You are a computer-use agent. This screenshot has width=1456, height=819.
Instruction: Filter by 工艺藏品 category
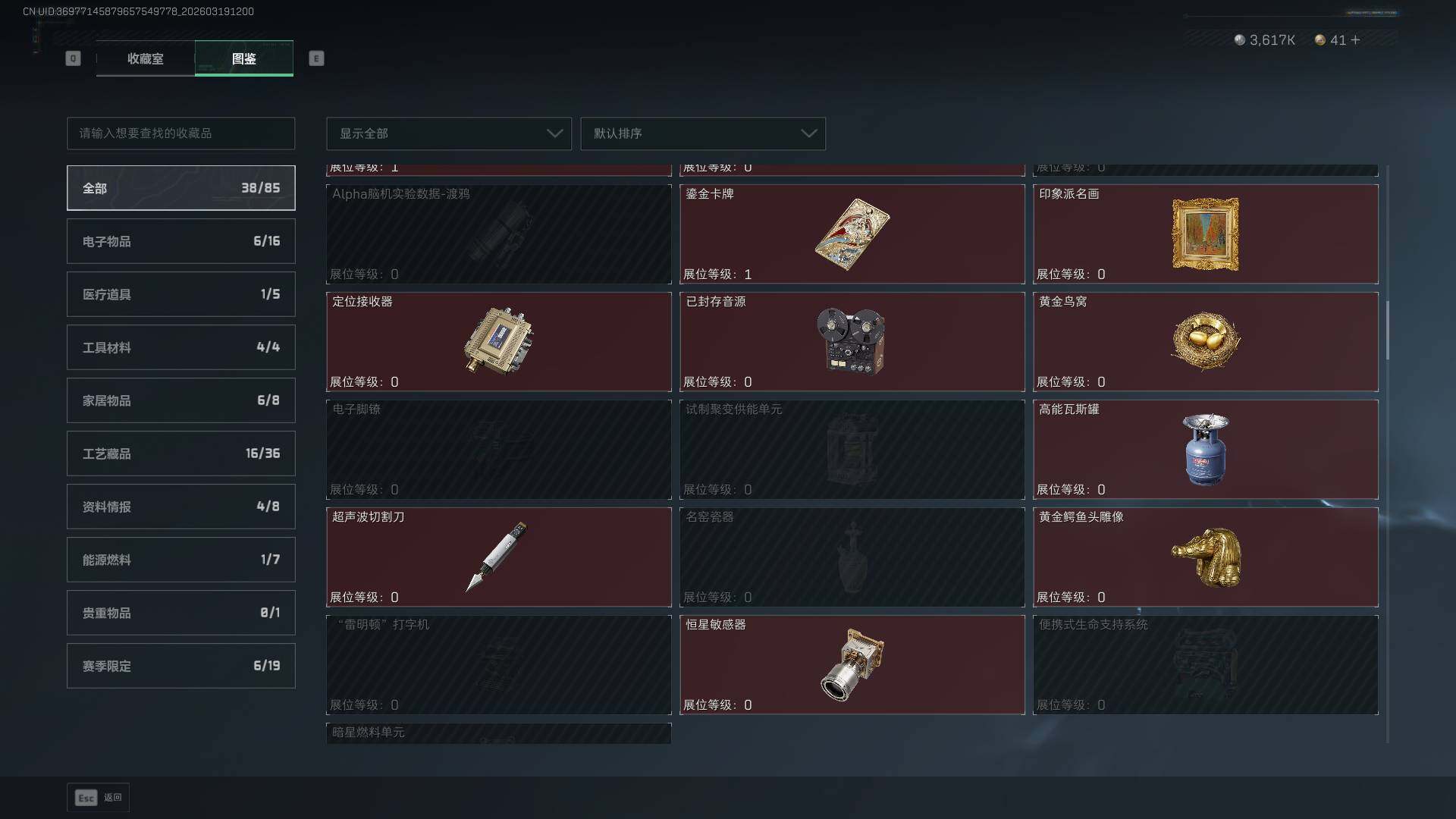pyautogui.click(x=181, y=453)
